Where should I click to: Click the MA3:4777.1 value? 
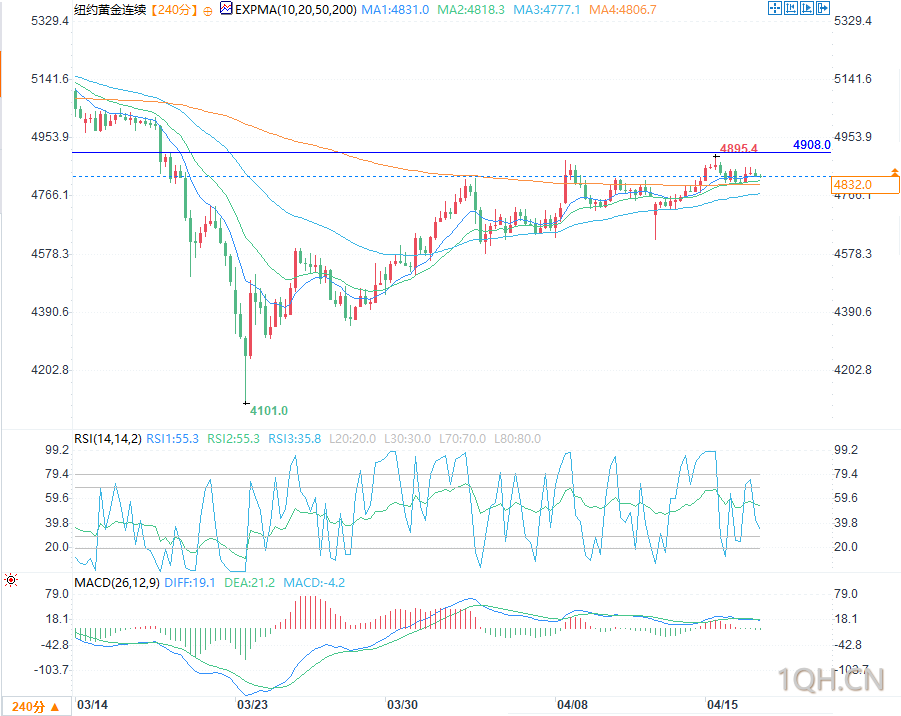[x=547, y=10]
